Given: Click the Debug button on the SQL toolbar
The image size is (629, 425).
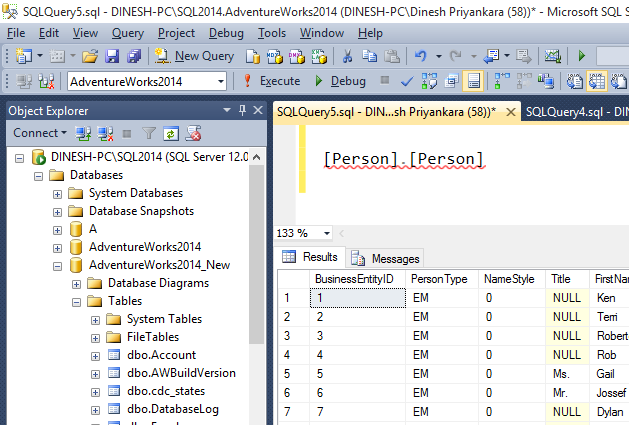Looking at the screenshot, I should tap(341, 81).
